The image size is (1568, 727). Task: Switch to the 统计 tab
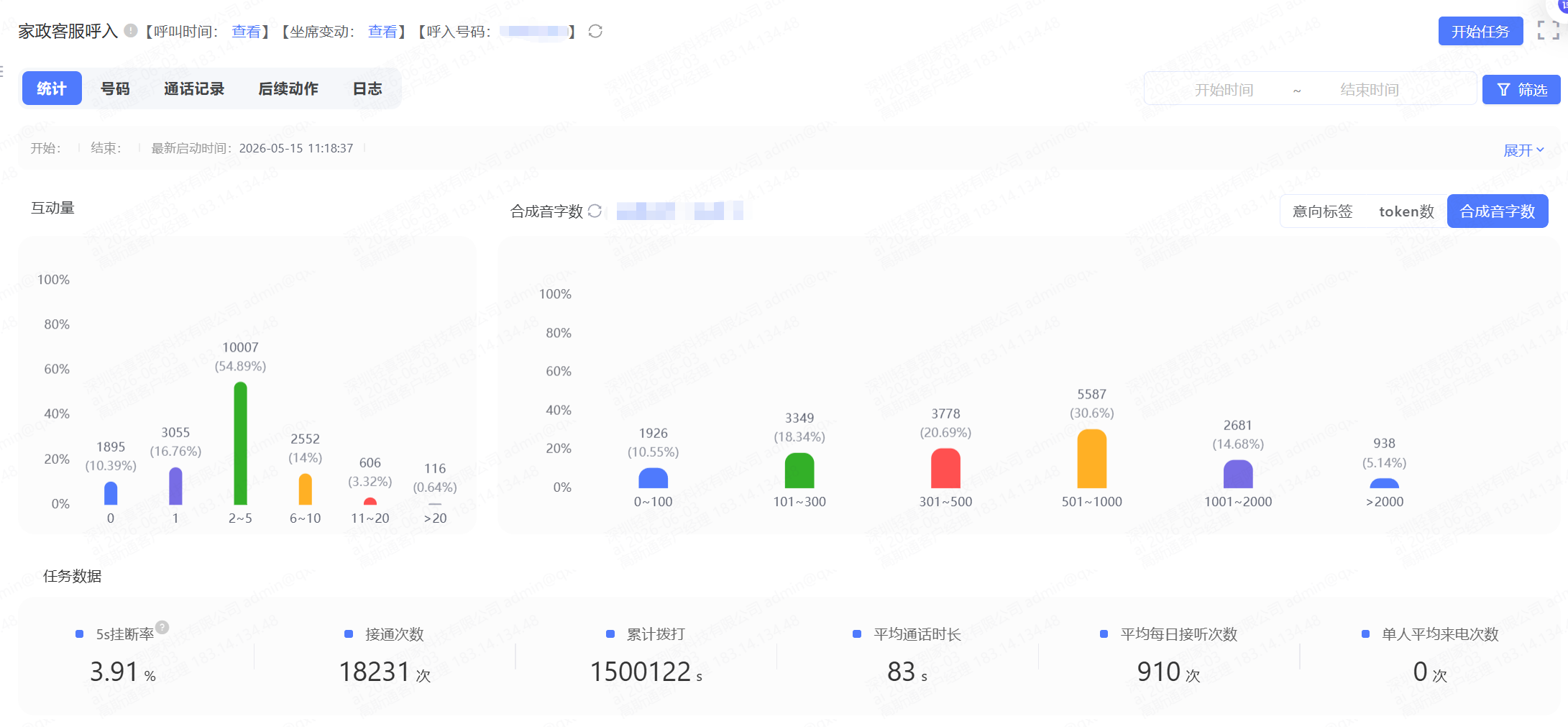52,88
